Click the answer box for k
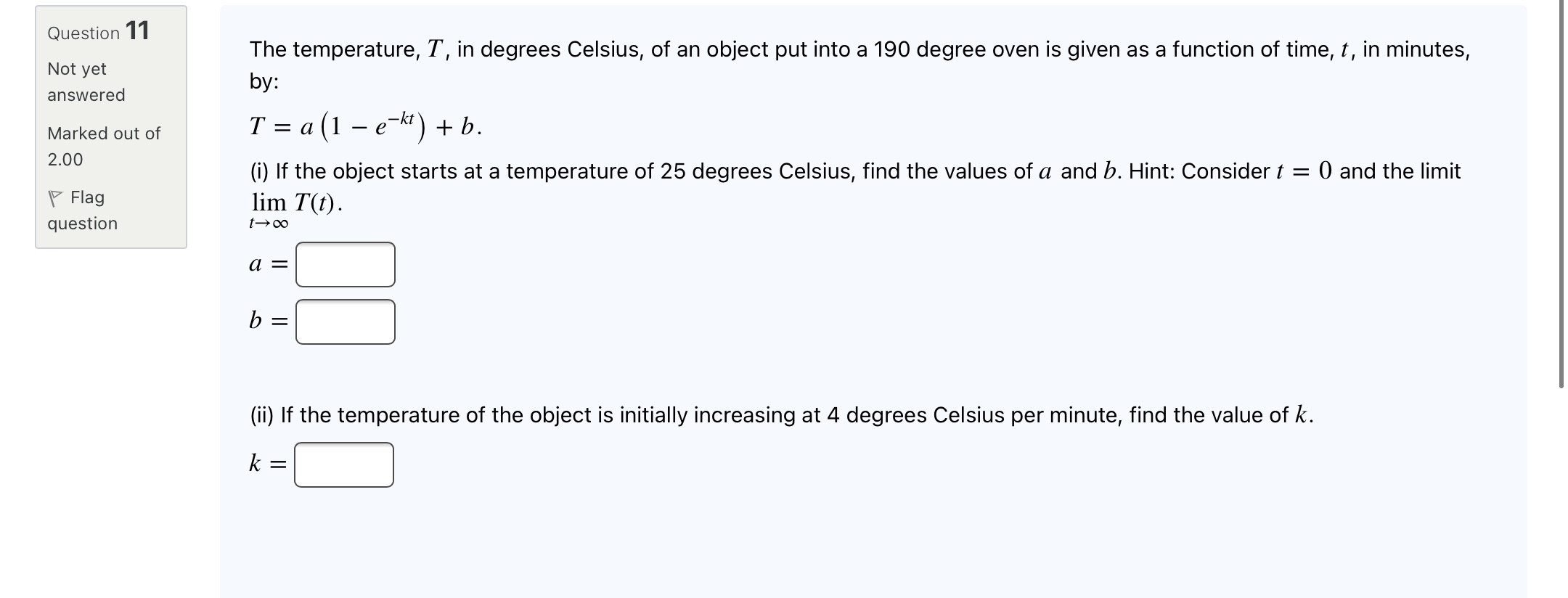 click(344, 465)
